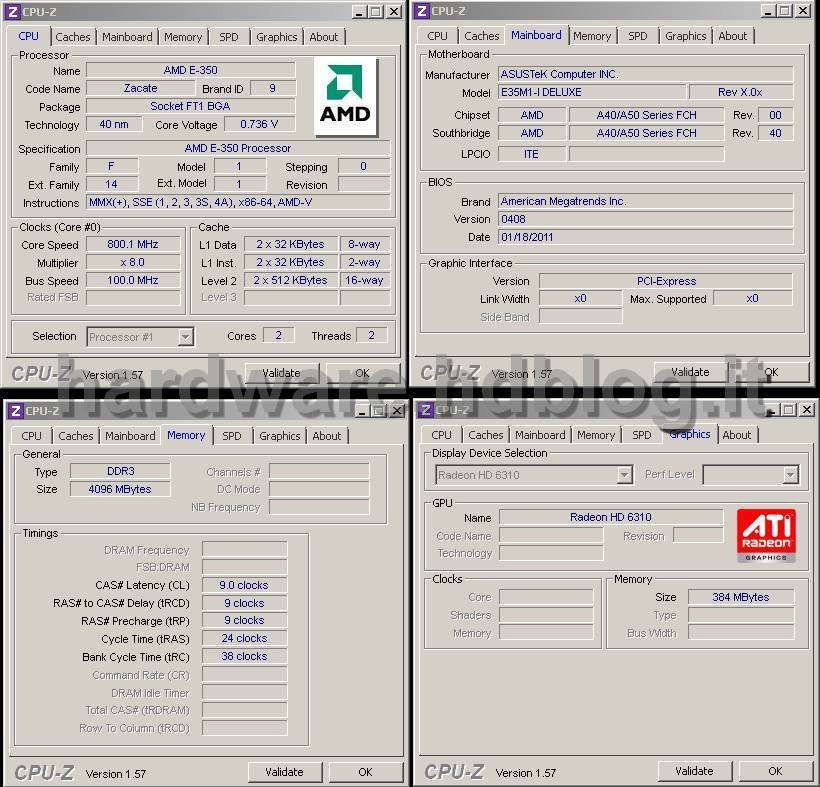
Task: Expand the Perf Level dropdown
Action: pos(790,475)
